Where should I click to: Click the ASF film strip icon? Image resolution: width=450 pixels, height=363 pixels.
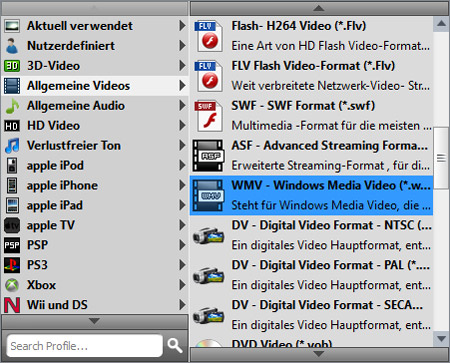[209, 156]
